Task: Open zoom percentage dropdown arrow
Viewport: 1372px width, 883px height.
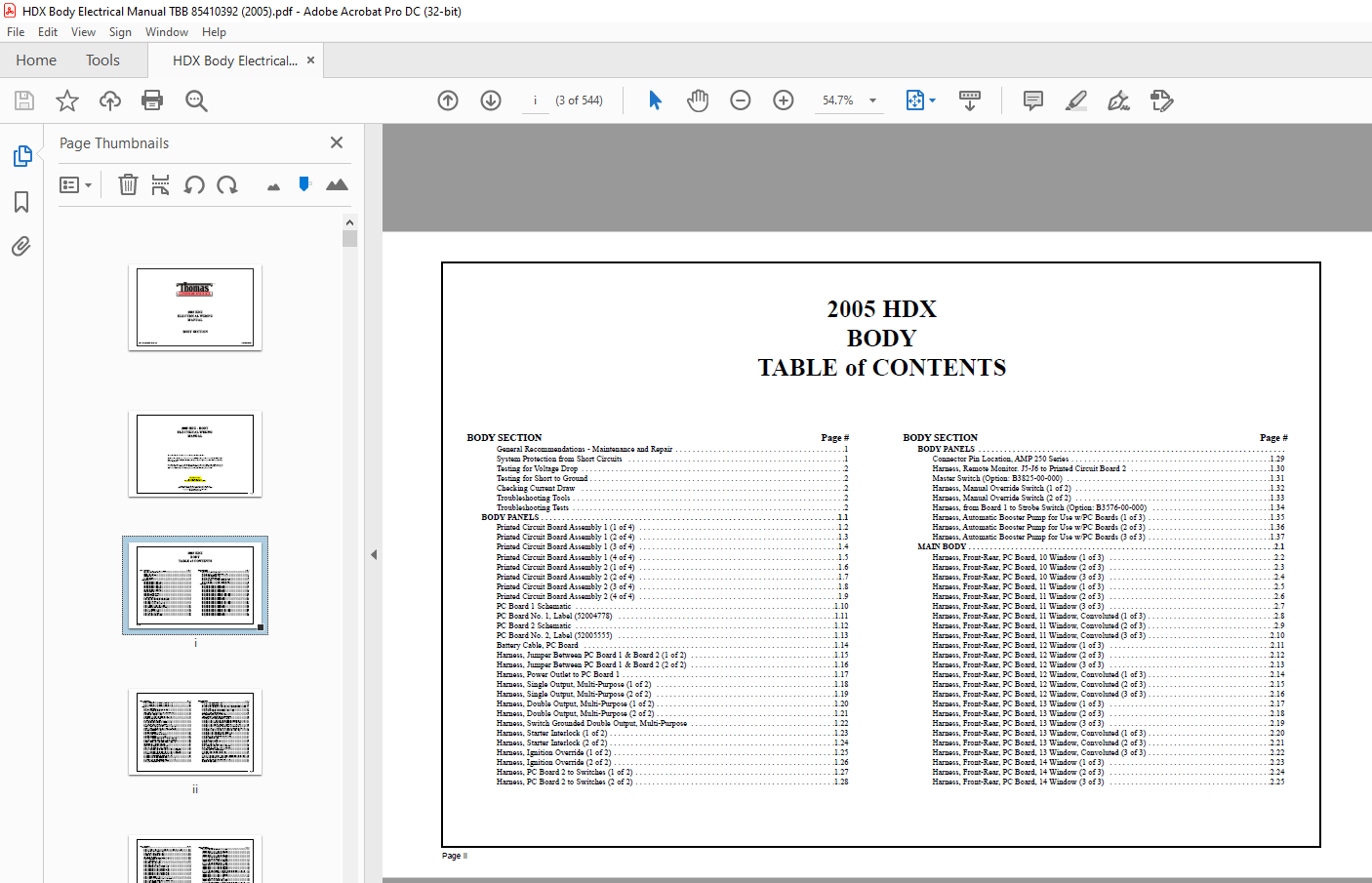Action: point(872,100)
